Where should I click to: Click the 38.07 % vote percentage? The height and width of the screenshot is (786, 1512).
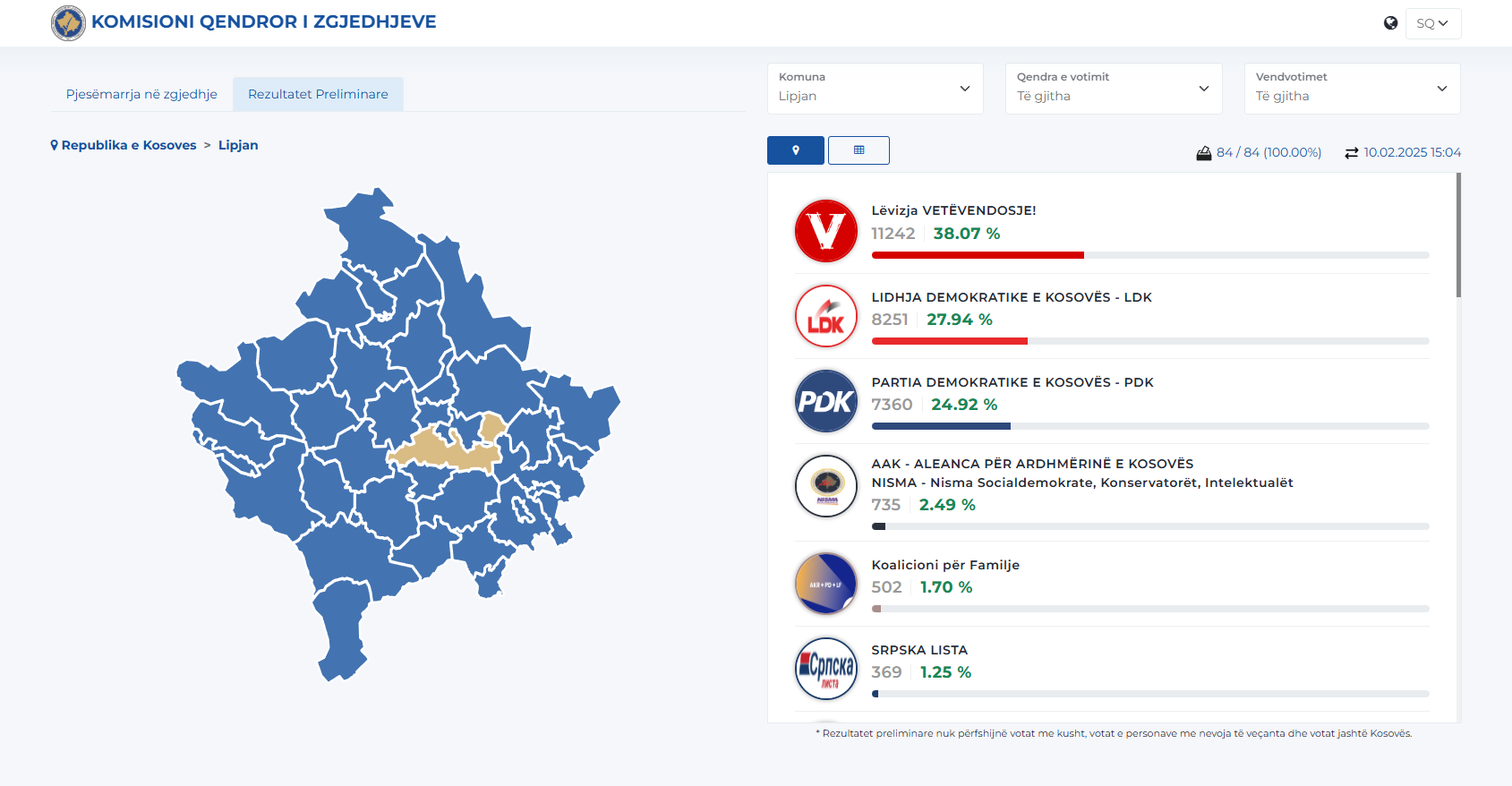(967, 234)
